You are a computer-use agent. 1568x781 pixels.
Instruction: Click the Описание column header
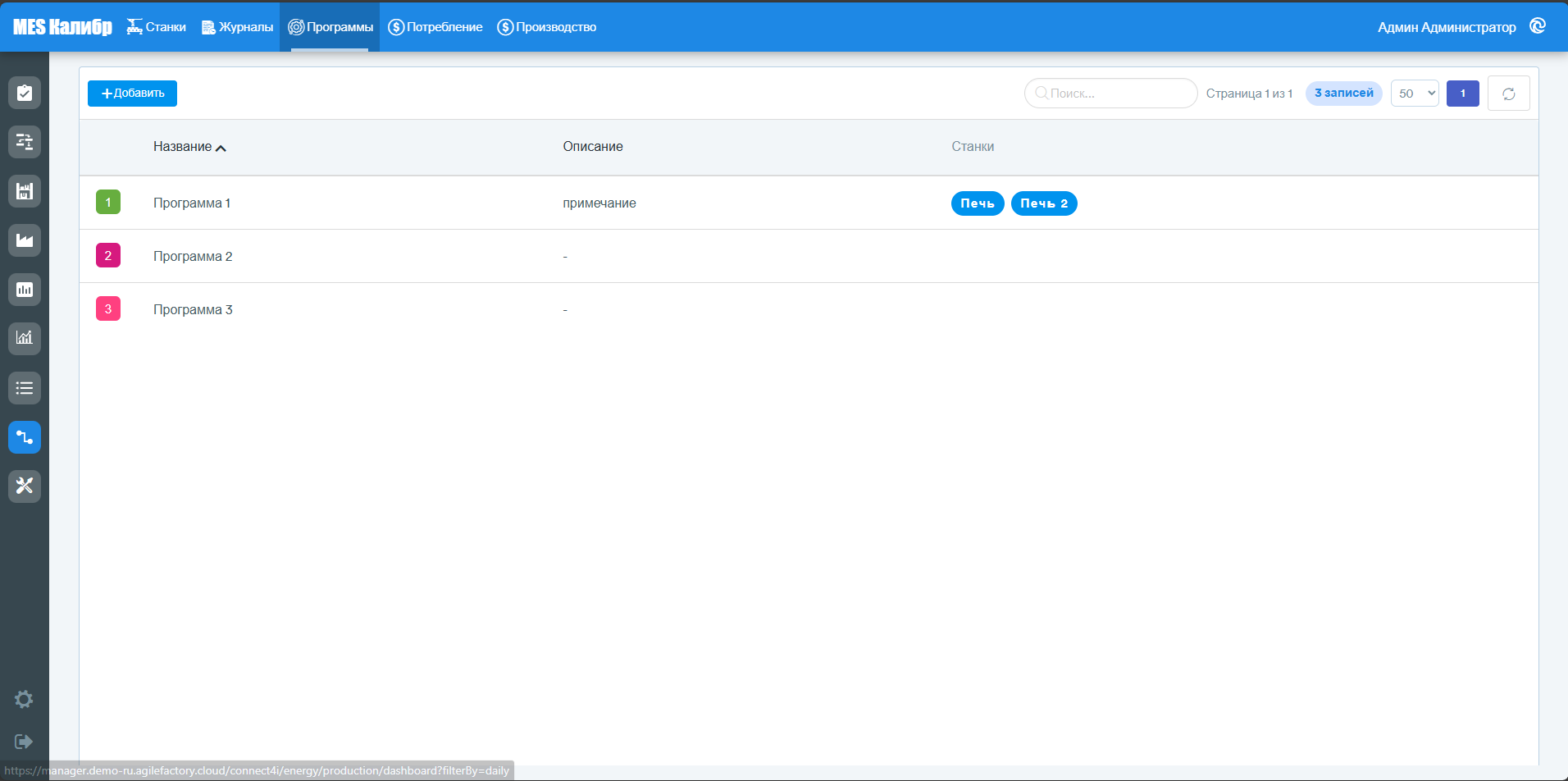coord(593,147)
